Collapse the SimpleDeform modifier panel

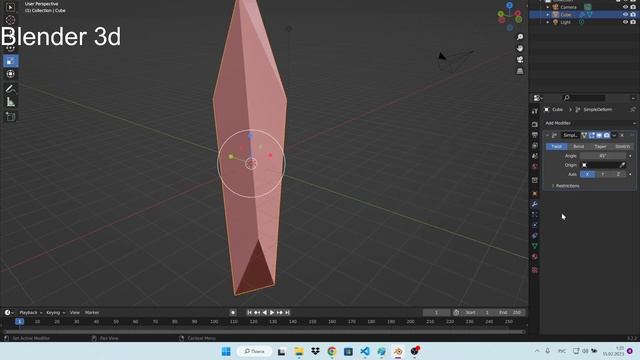pos(547,135)
